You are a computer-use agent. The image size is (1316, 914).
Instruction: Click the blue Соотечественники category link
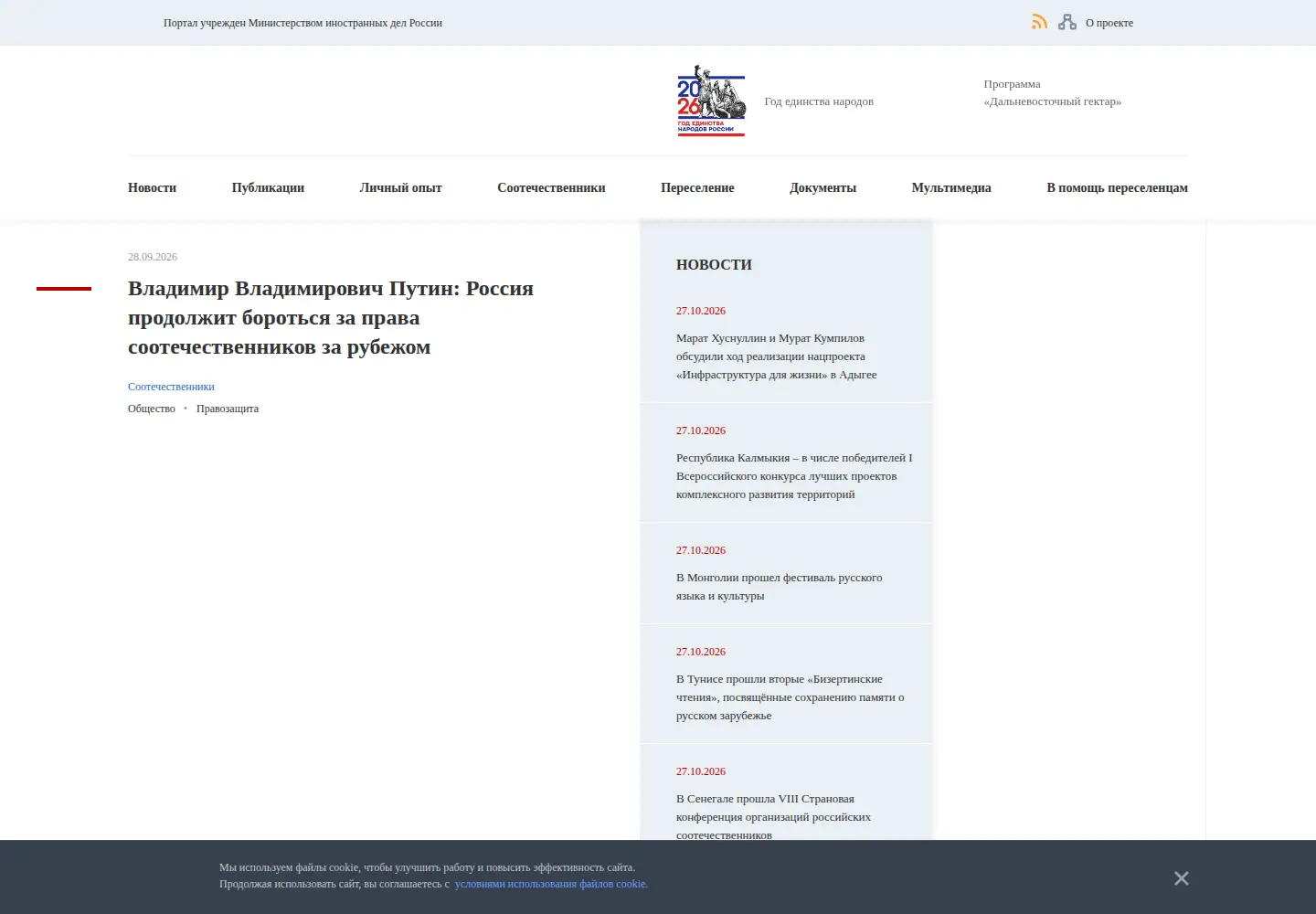coord(171,387)
